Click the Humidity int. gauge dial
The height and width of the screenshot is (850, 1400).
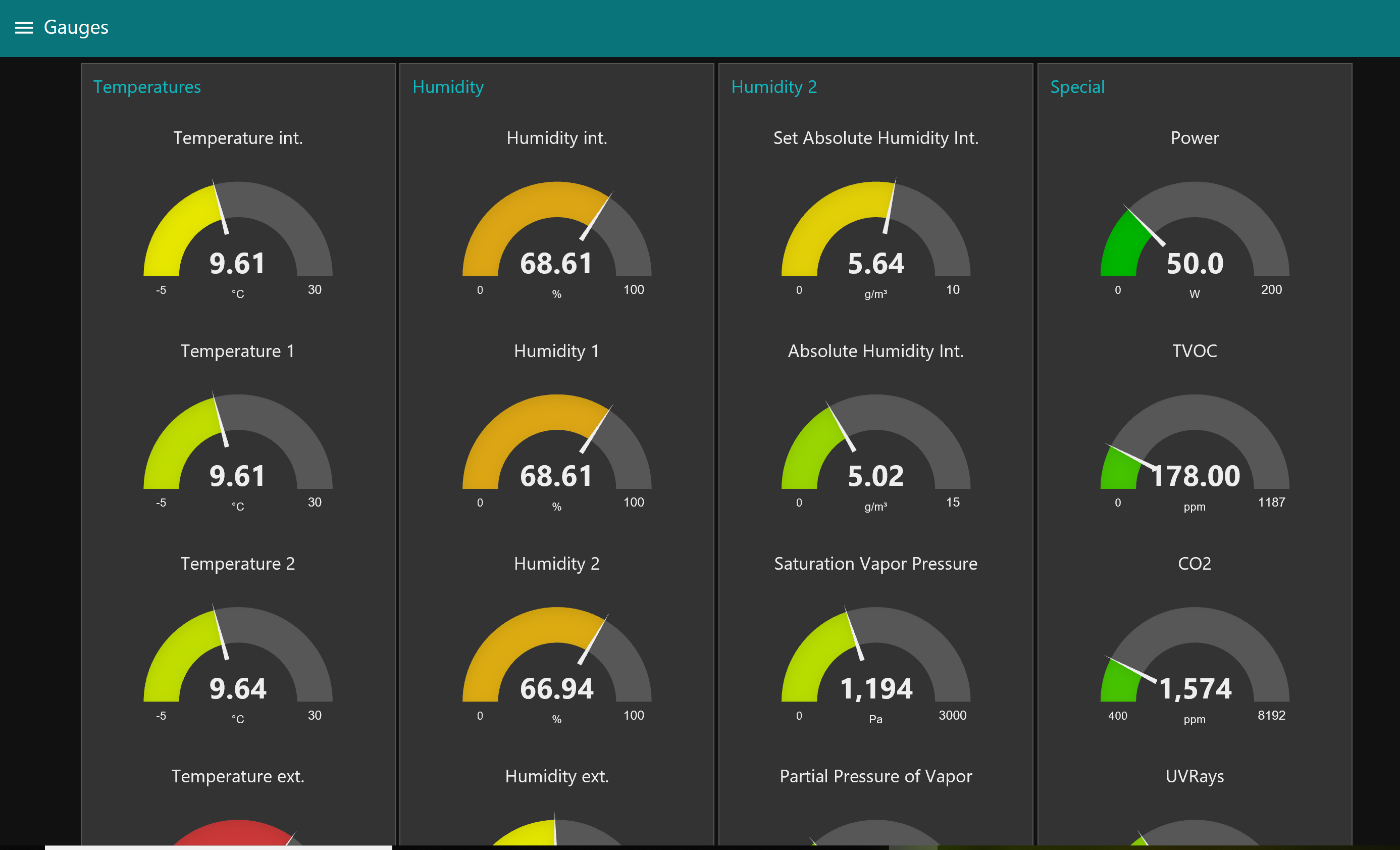[x=557, y=229]
